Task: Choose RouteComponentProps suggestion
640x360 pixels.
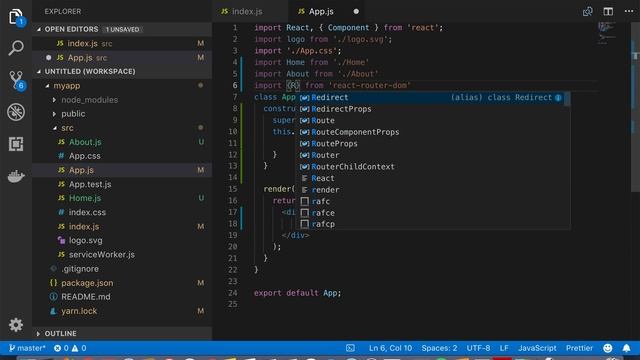Action: coord(433,132)
